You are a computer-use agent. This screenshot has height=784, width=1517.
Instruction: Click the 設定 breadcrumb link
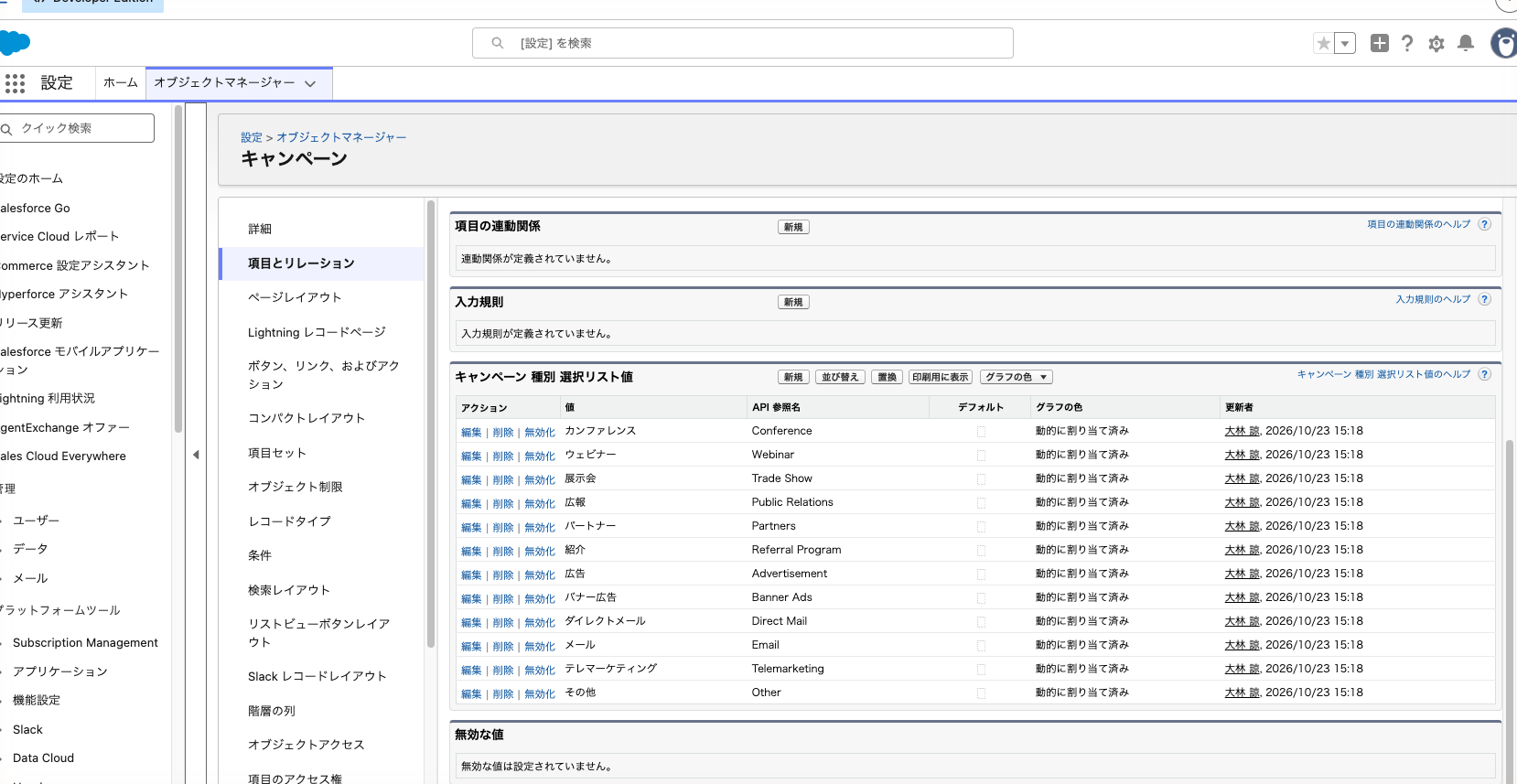[x=252, y=137]
